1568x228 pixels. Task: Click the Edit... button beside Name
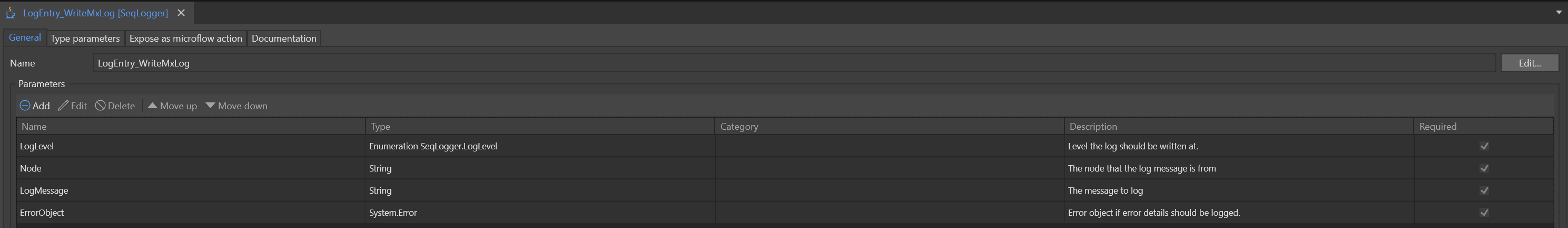(1529, 63)
